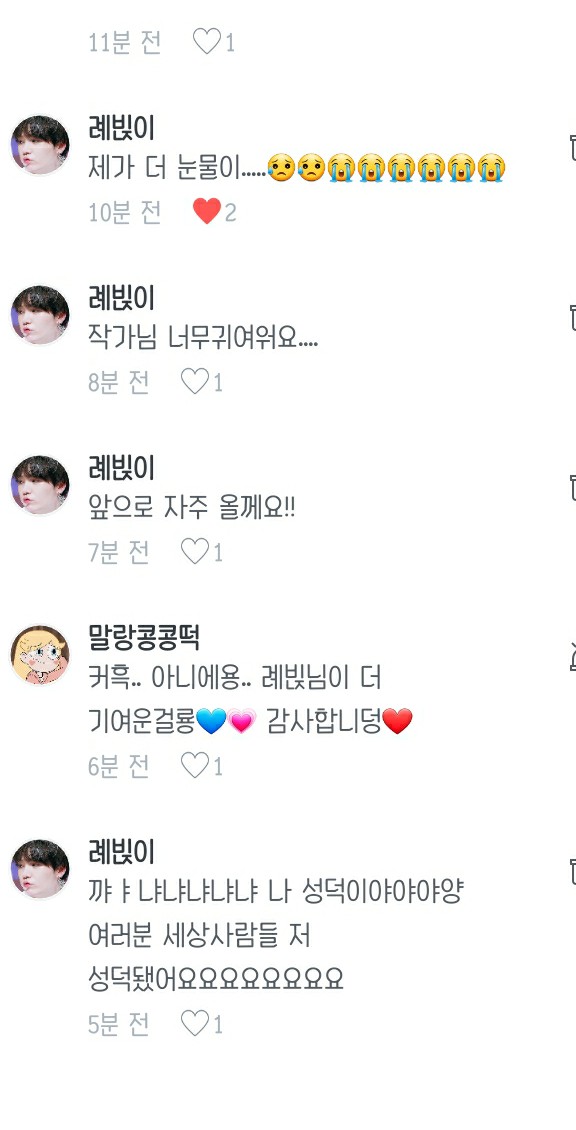
Task: Like the 작가님 너무귀여워요 comment
Action: (x=195, y=381)
